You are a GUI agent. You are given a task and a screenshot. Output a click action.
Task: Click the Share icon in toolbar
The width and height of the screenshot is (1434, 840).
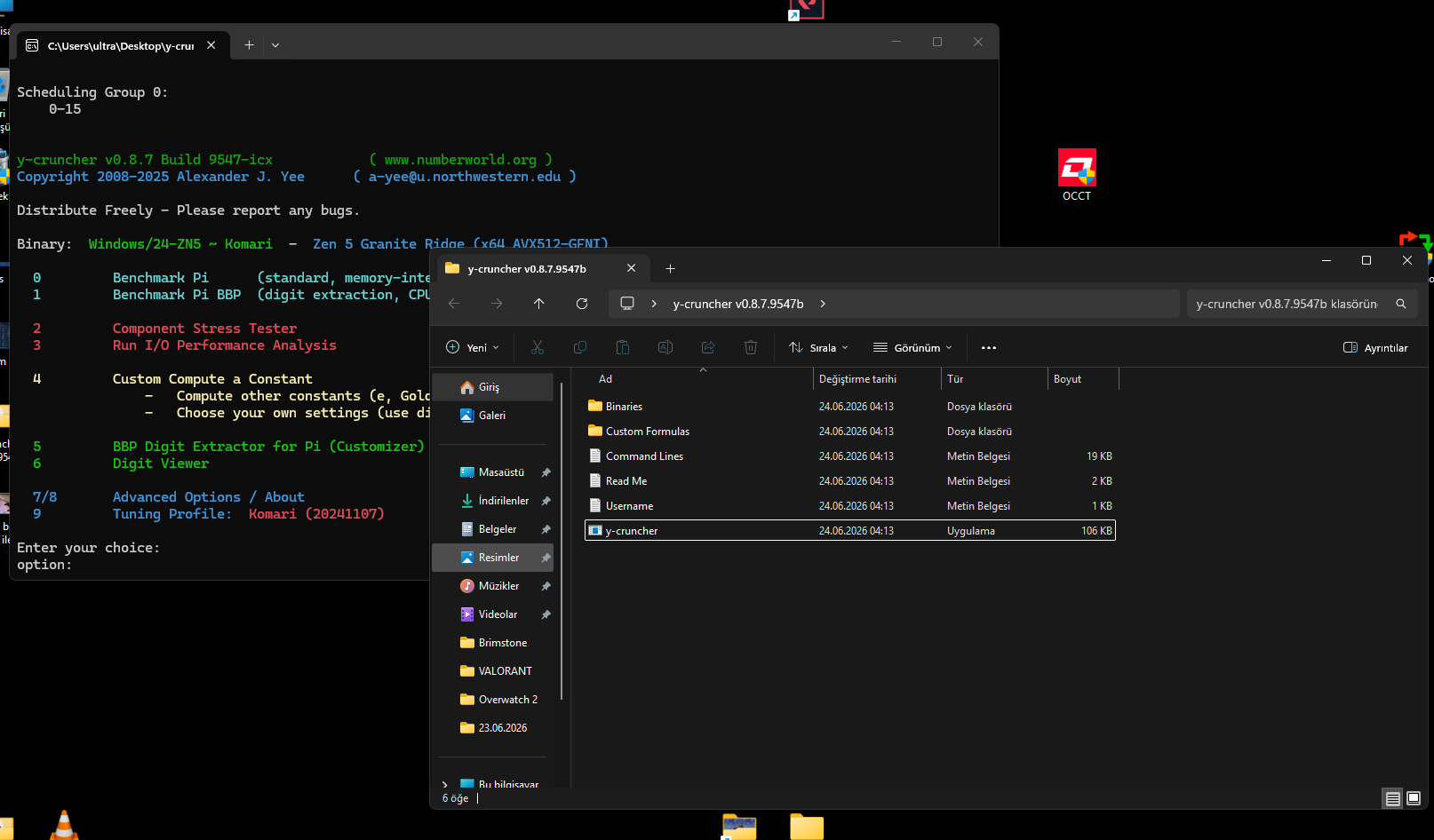(708, 347)
